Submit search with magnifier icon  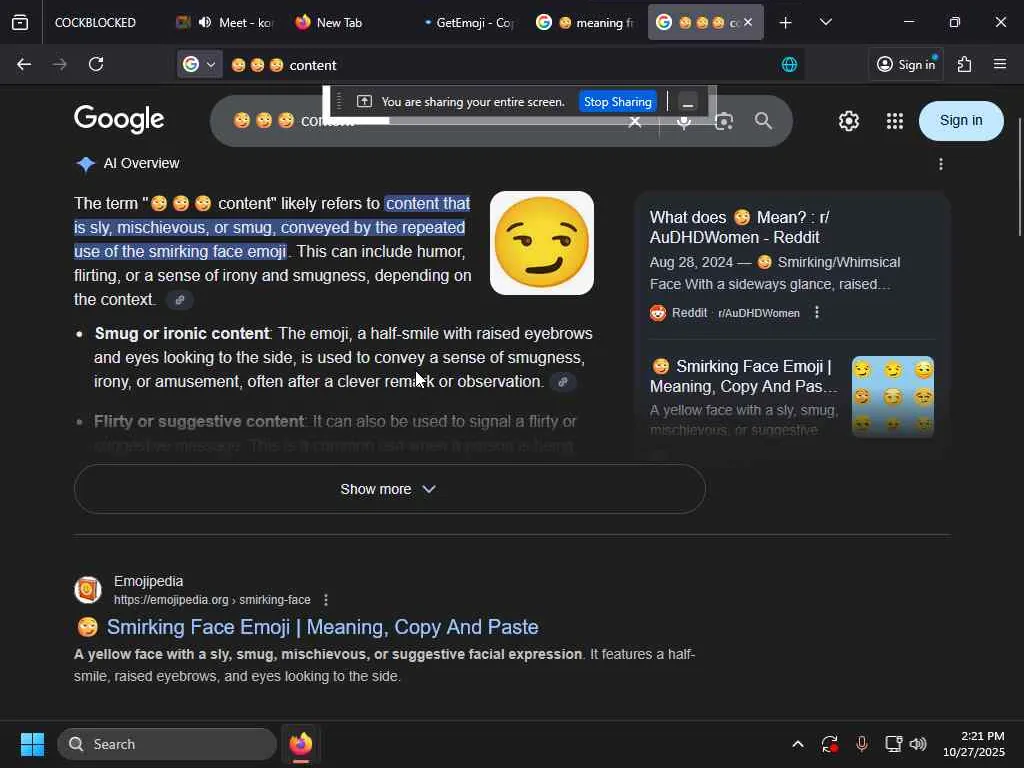click(x=763, y=121)
